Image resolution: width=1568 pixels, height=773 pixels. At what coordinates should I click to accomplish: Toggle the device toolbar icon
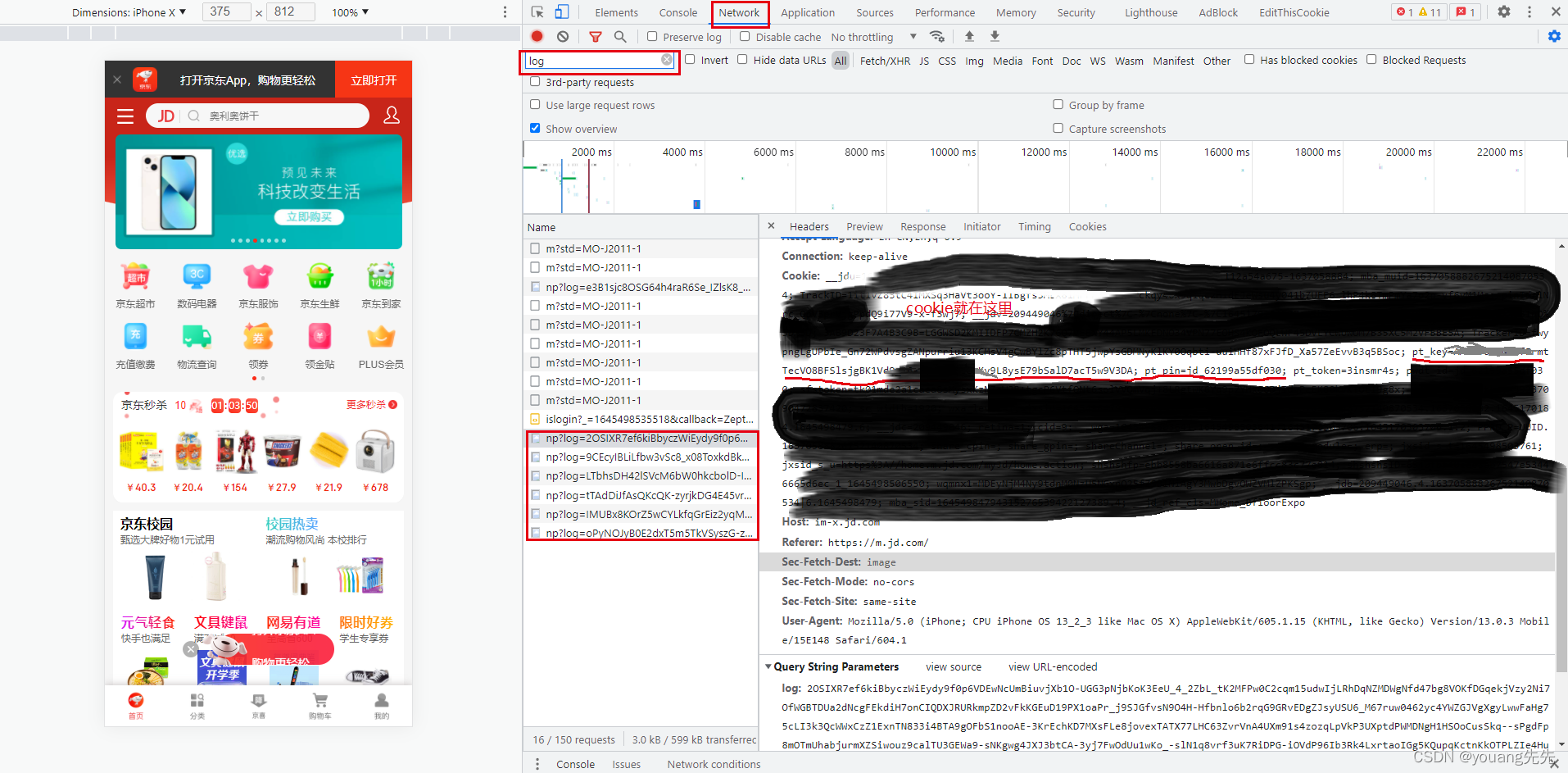(x=562, y=12)
